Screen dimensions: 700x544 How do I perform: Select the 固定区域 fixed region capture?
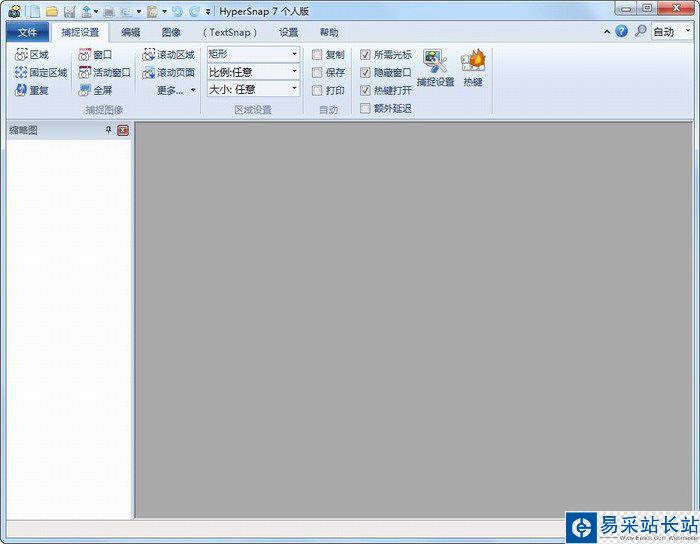(41, 72)
